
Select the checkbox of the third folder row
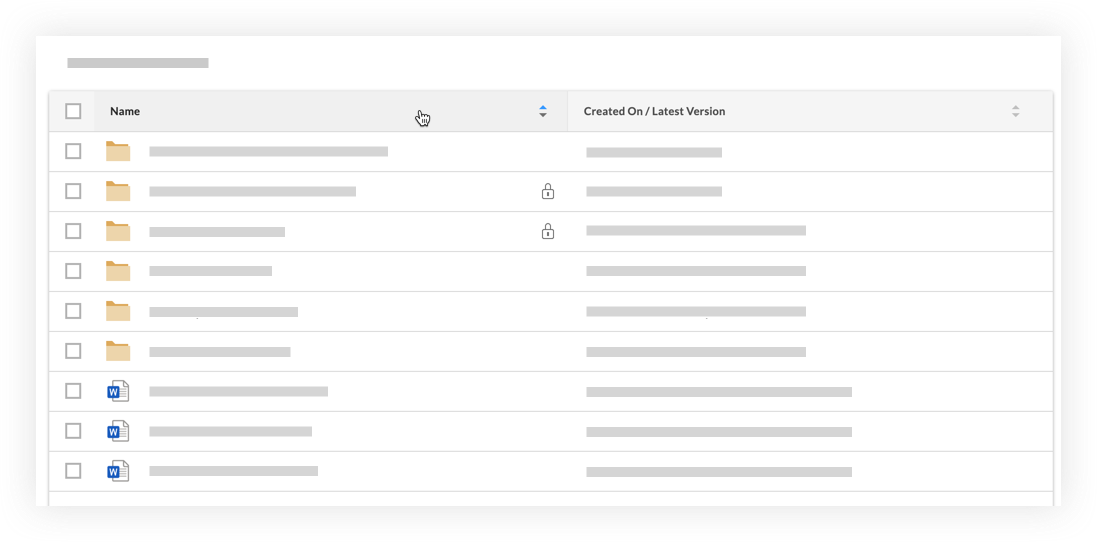(73, 231)
